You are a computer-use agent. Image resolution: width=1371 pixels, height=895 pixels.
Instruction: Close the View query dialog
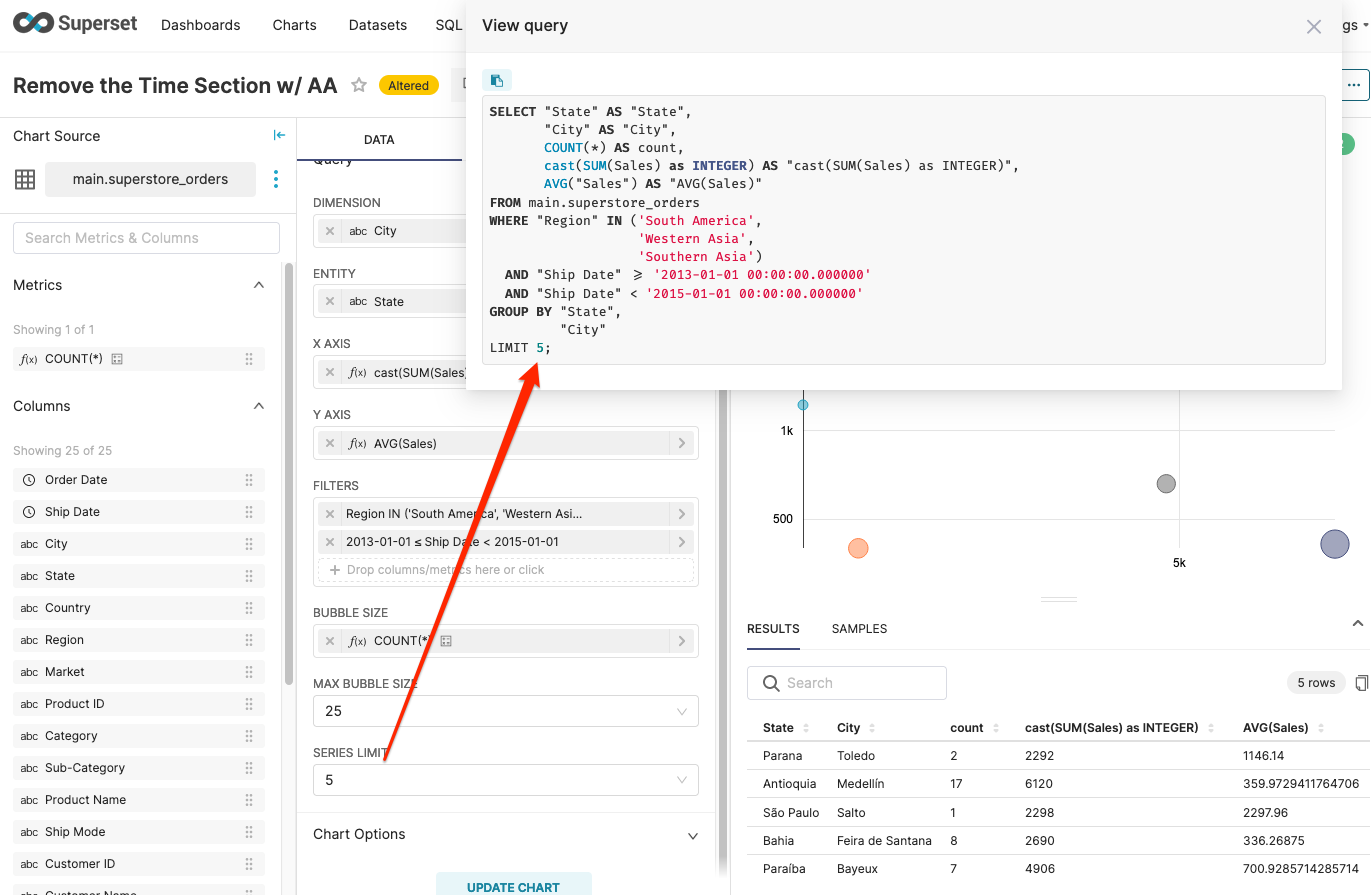[1314, 27]
